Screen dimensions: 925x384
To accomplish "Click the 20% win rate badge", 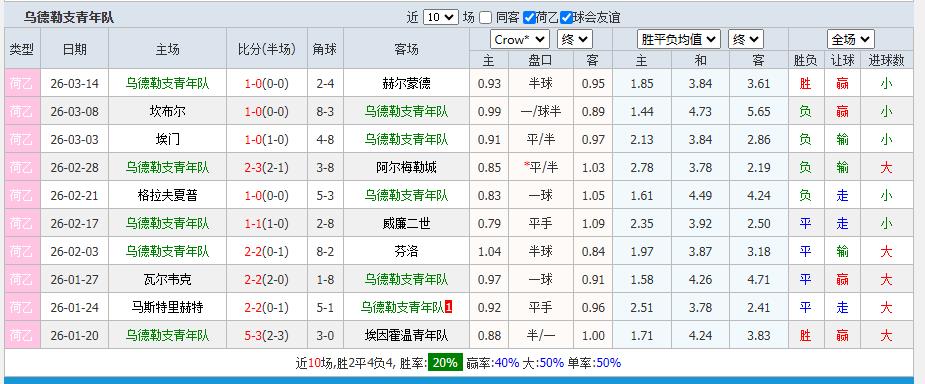I will (x=445, y=363).
